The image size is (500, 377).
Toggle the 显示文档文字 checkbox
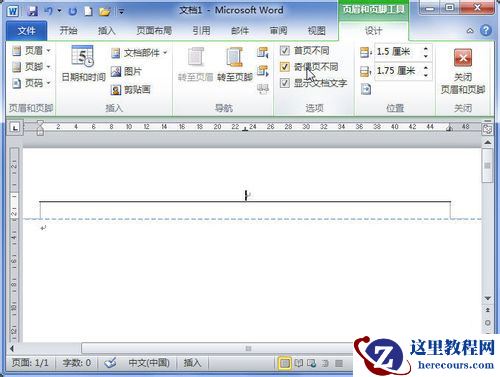point(284,83)
